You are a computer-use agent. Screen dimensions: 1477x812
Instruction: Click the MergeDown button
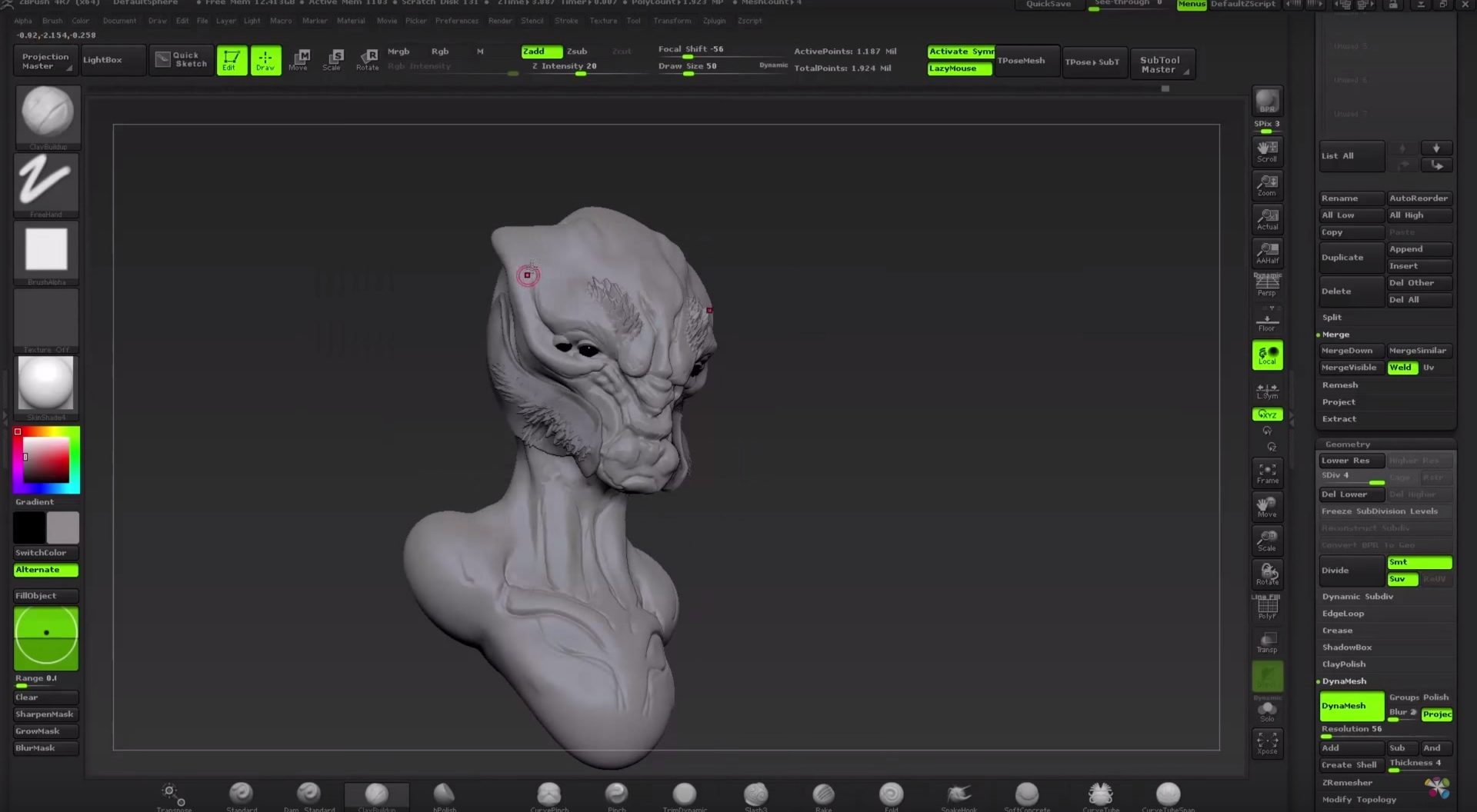(1352, 351)
